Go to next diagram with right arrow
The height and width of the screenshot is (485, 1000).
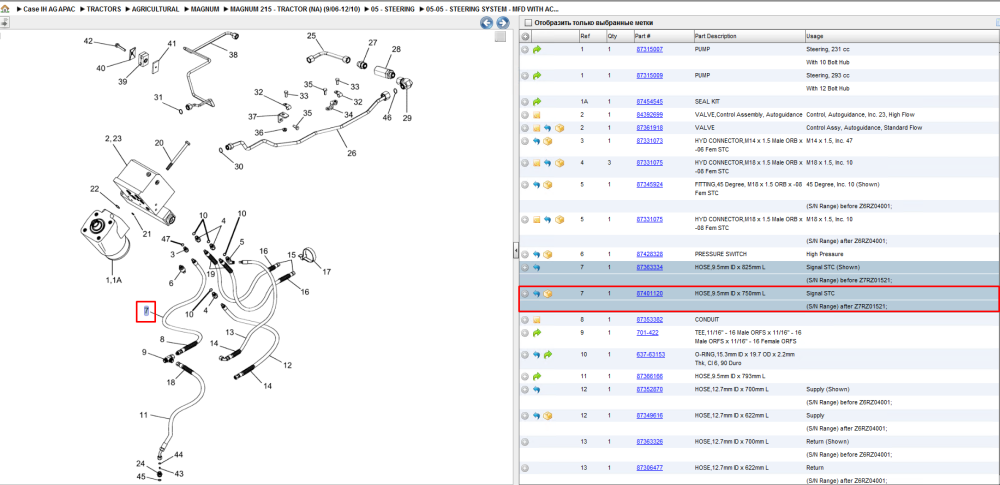[x=503, y=23]
